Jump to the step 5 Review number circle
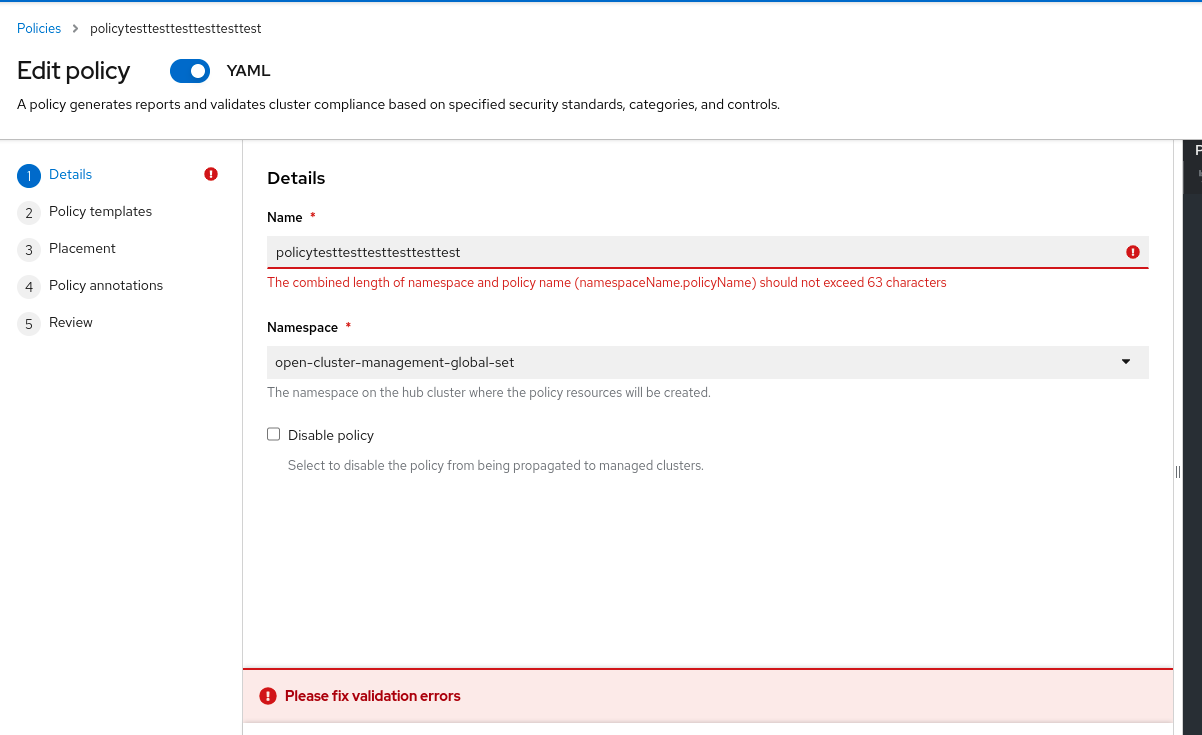The width and height of the screenshot is (1202, 735). (x=29, y=323)
